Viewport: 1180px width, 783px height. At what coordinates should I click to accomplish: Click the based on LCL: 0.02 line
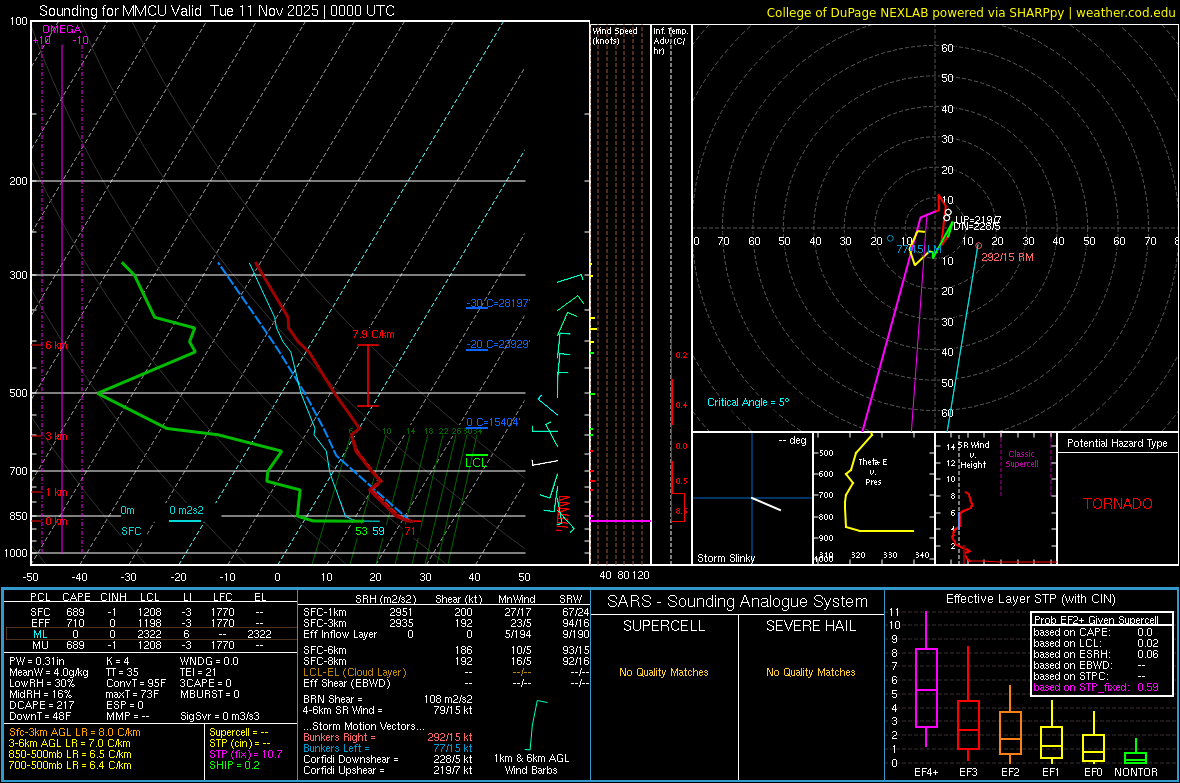point(1096,643)
